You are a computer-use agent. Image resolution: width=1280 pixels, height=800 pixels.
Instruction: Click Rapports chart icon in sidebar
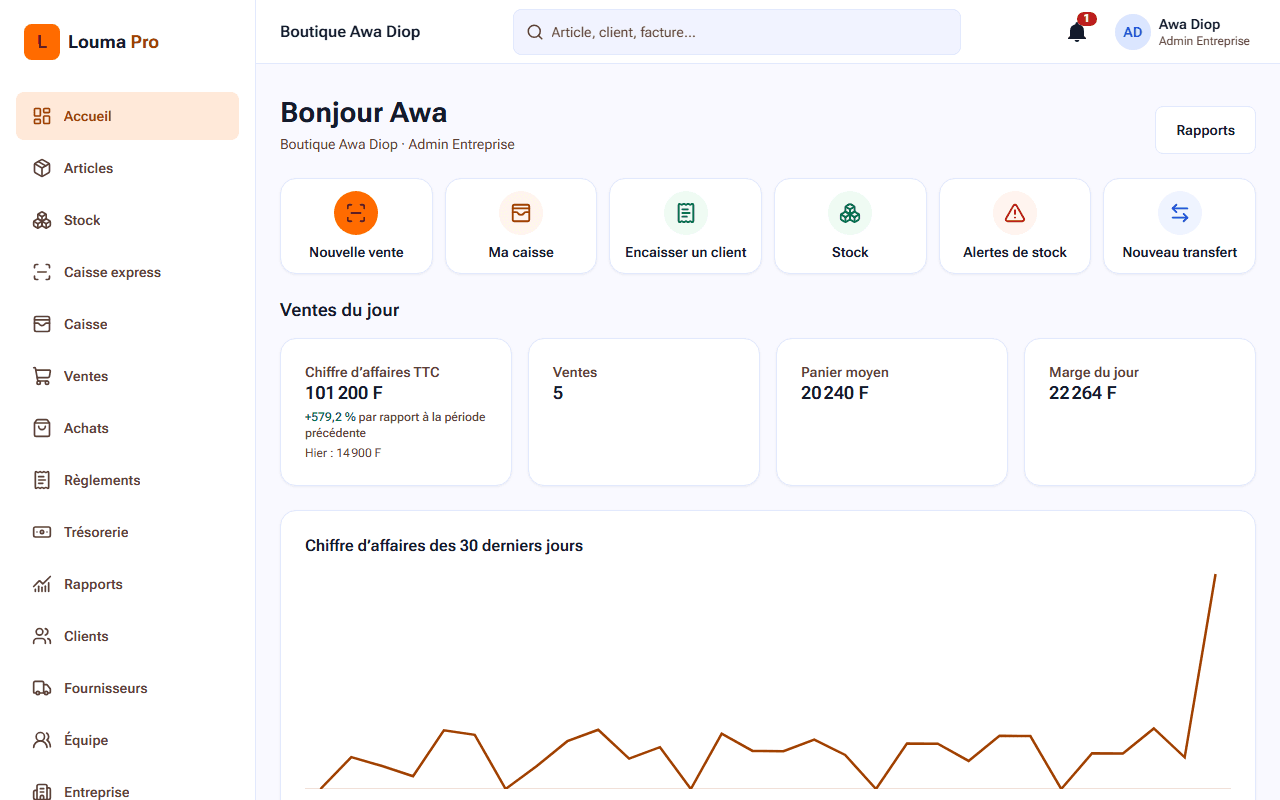point(42,584)
